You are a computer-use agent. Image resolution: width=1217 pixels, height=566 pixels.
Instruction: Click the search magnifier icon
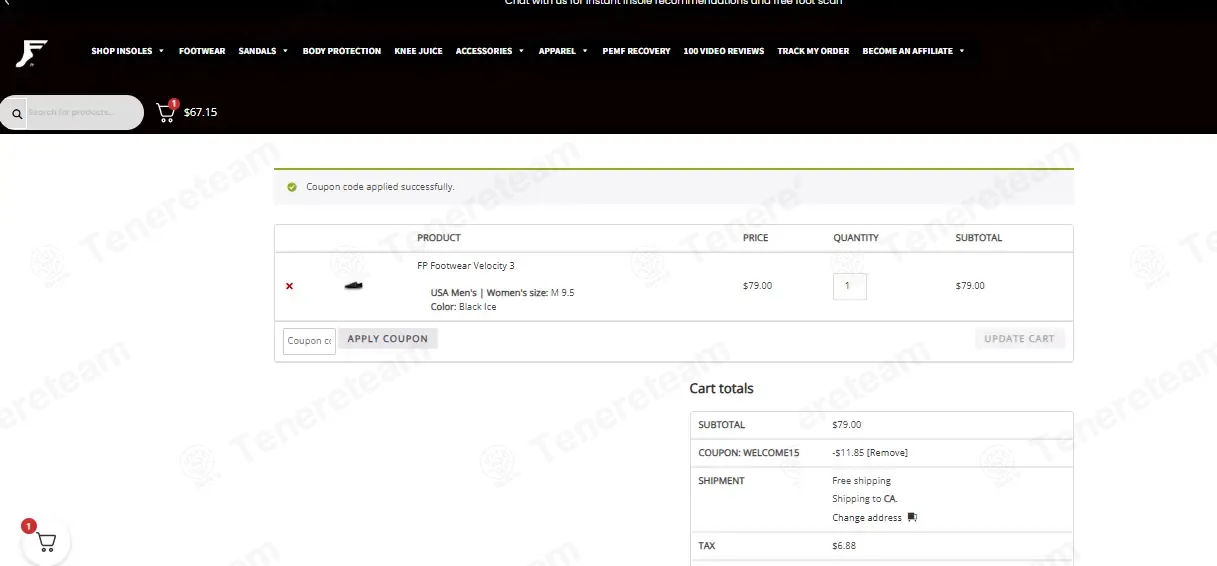pos(17,114)
